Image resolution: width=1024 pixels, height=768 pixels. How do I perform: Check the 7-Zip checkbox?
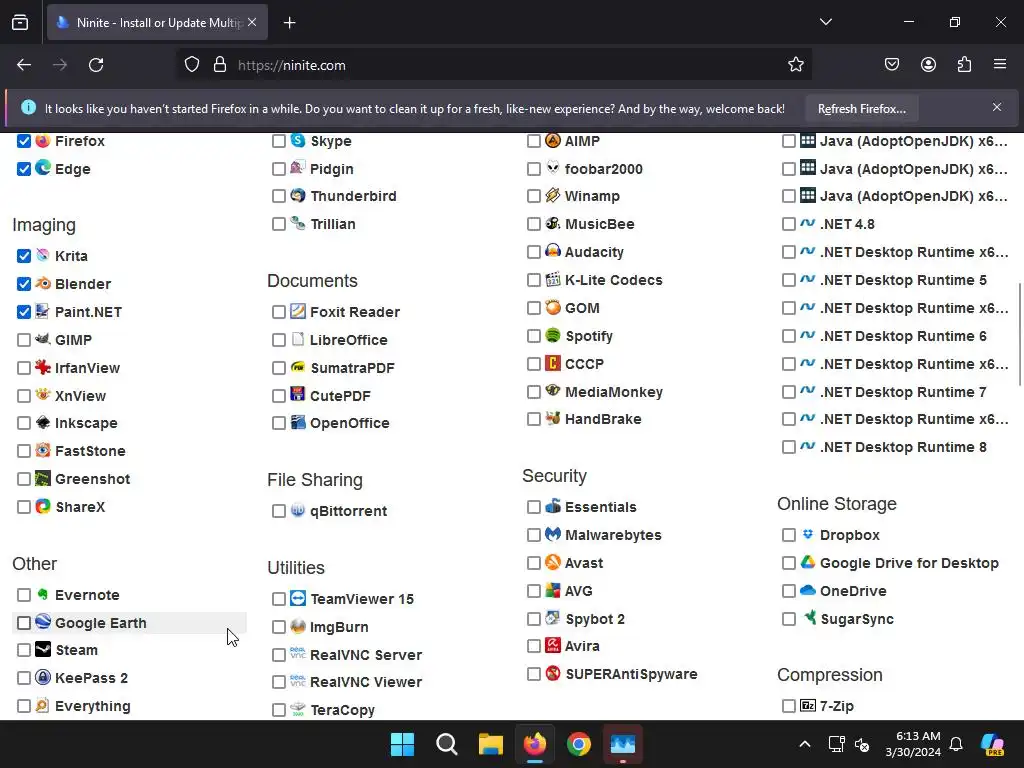[789, 706]
